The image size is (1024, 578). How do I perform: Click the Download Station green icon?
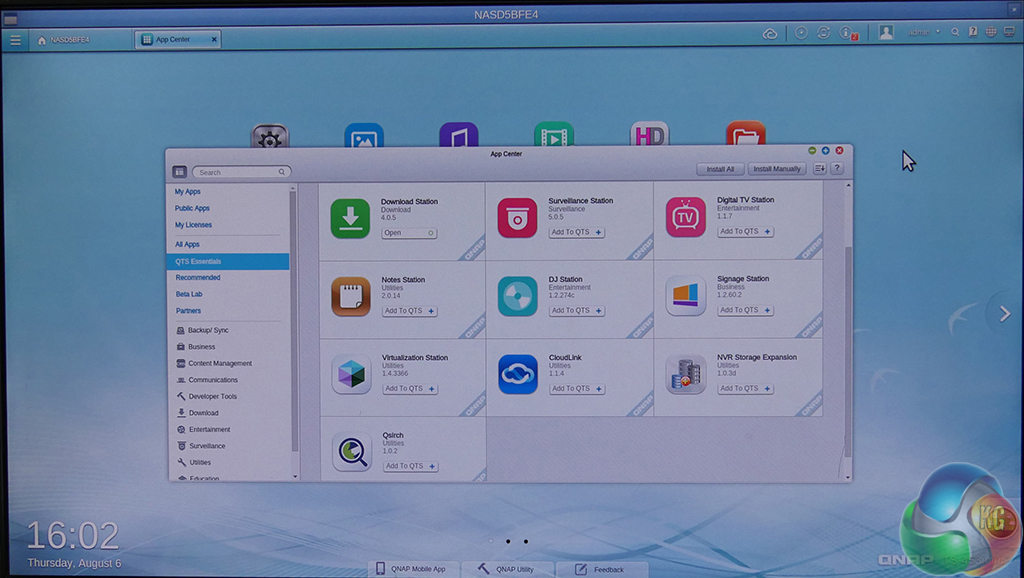pyautogui.click(x=351, y=218)
